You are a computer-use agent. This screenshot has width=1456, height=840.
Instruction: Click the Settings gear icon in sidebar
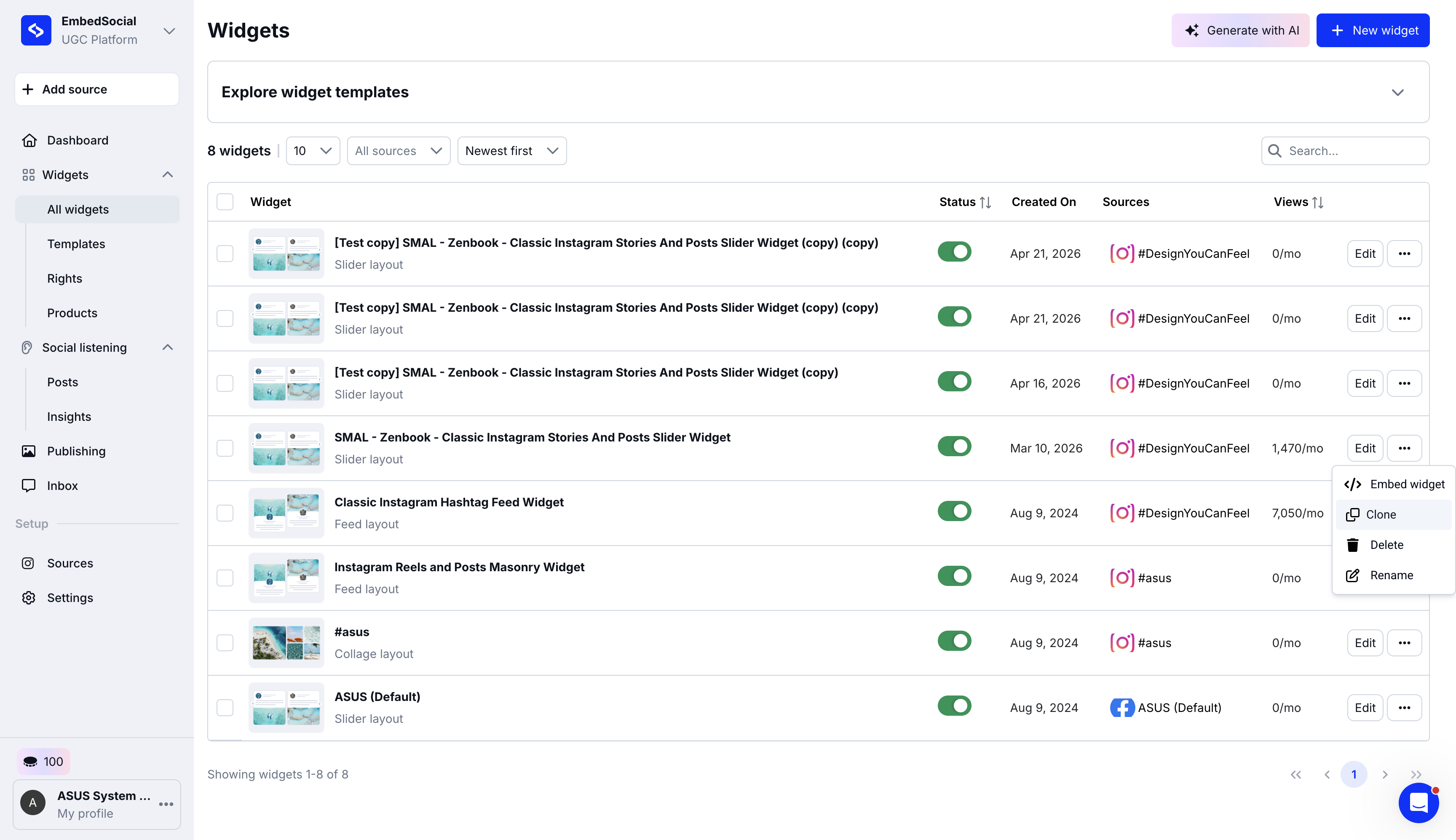point(29,598)
